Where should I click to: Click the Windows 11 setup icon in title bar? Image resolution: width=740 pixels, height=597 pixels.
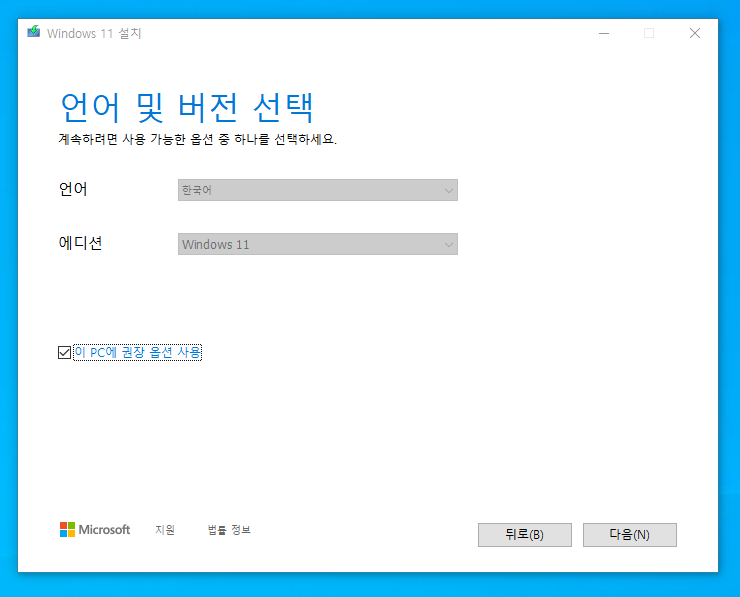[x=34, y=32]
